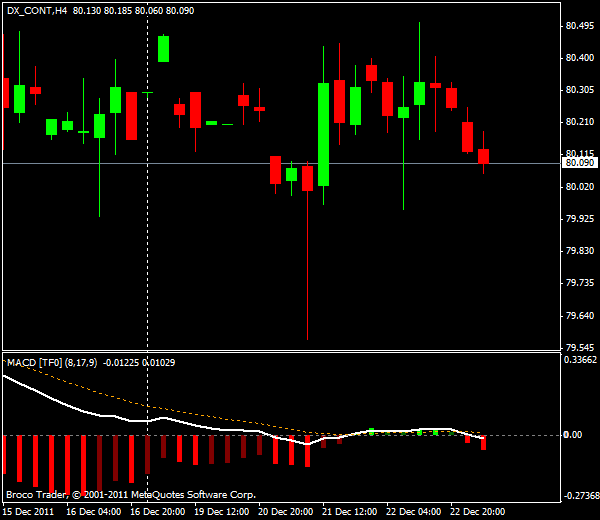This screenshot has height=520, width=600.
Task: Click the 80.020 price axis label
Action: point(580,187)
